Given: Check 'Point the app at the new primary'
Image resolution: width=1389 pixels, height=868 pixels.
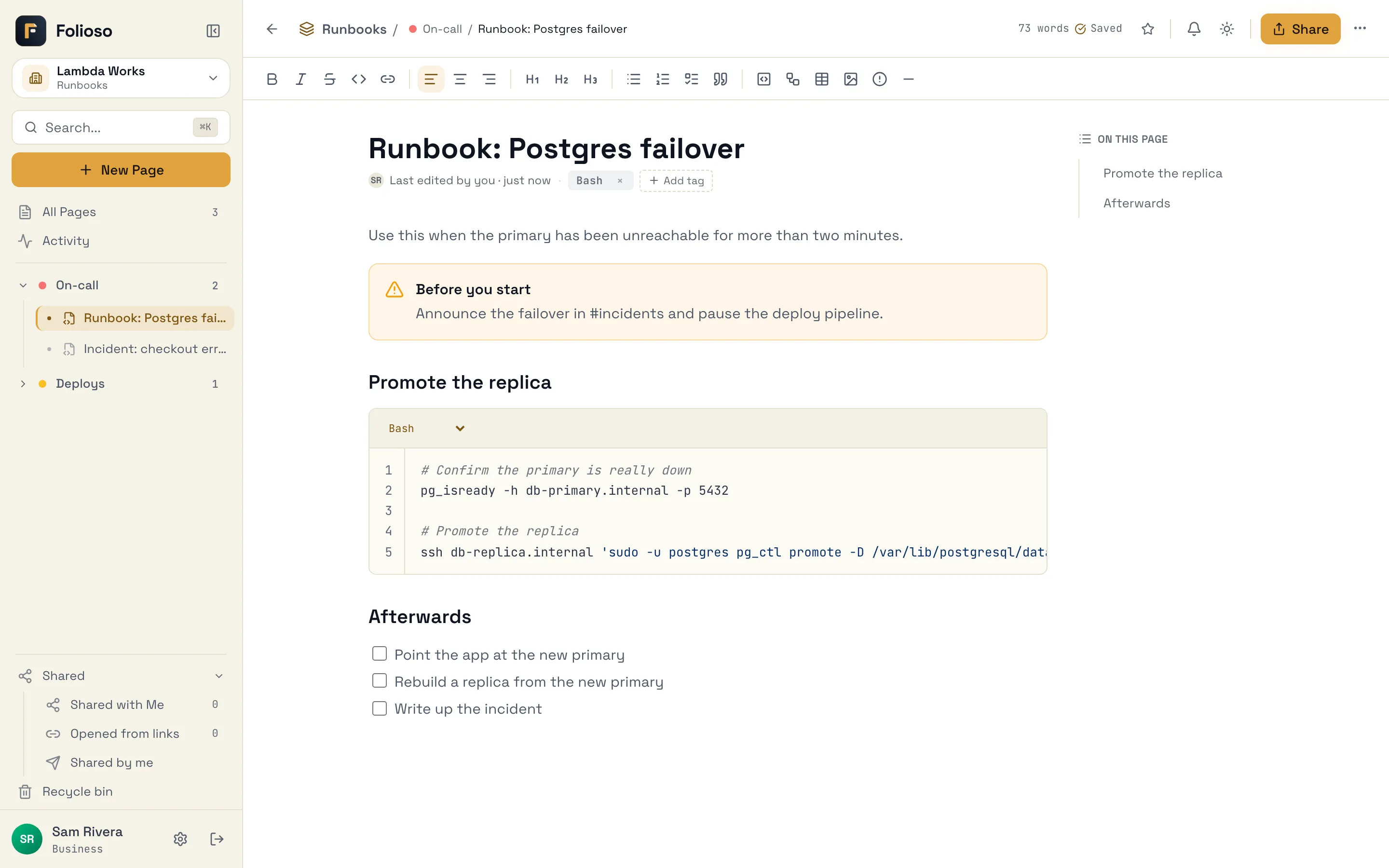Looking at the screenshot, I should [380, 654].
